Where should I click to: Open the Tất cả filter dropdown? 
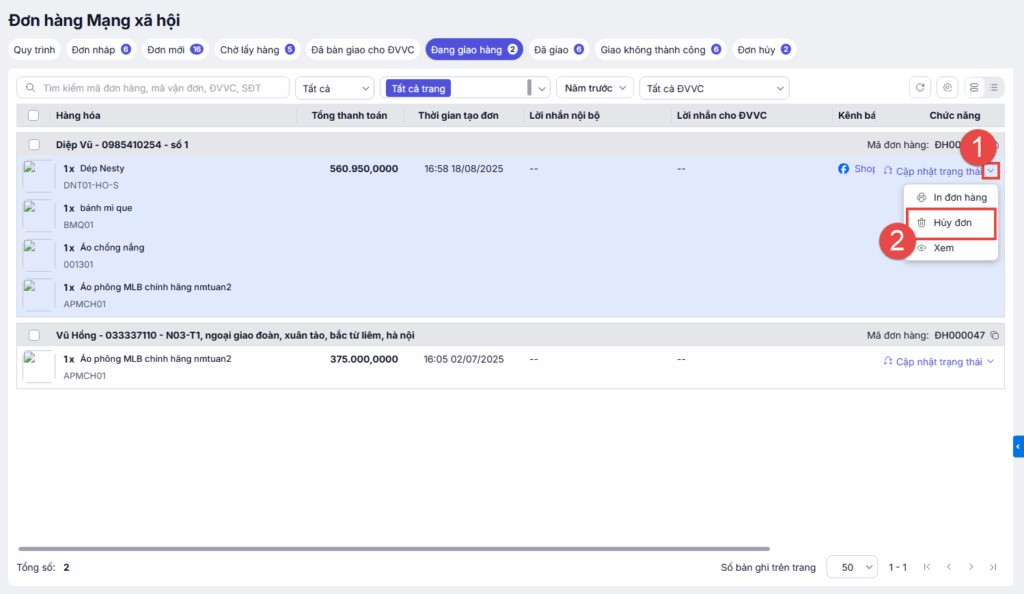334,88
